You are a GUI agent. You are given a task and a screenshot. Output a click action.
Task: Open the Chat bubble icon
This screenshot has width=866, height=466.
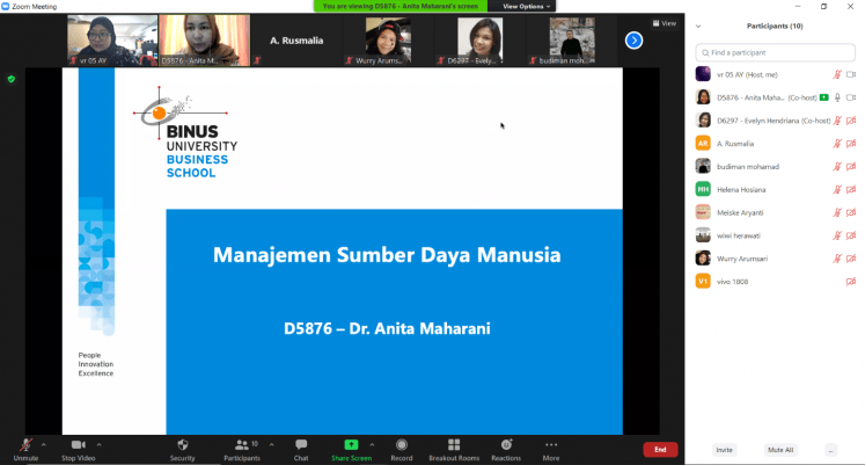(301, 444)
